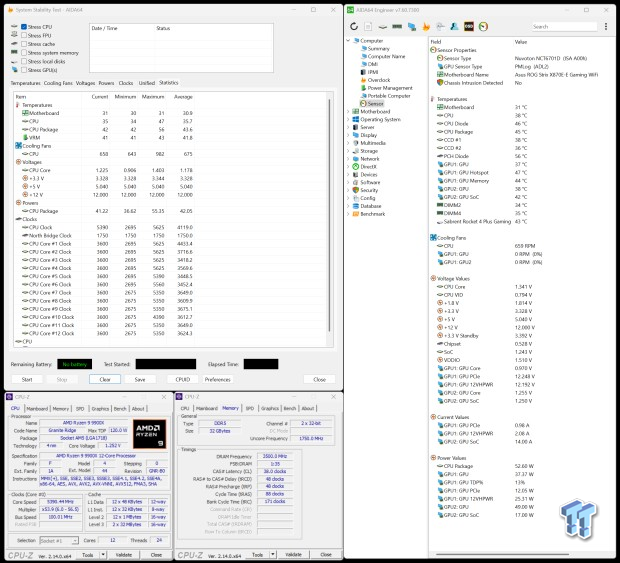Click the Report page icon in AIDA64 toolbar
The height and width of the screenshot is (563, 620).
click(368, 26)
